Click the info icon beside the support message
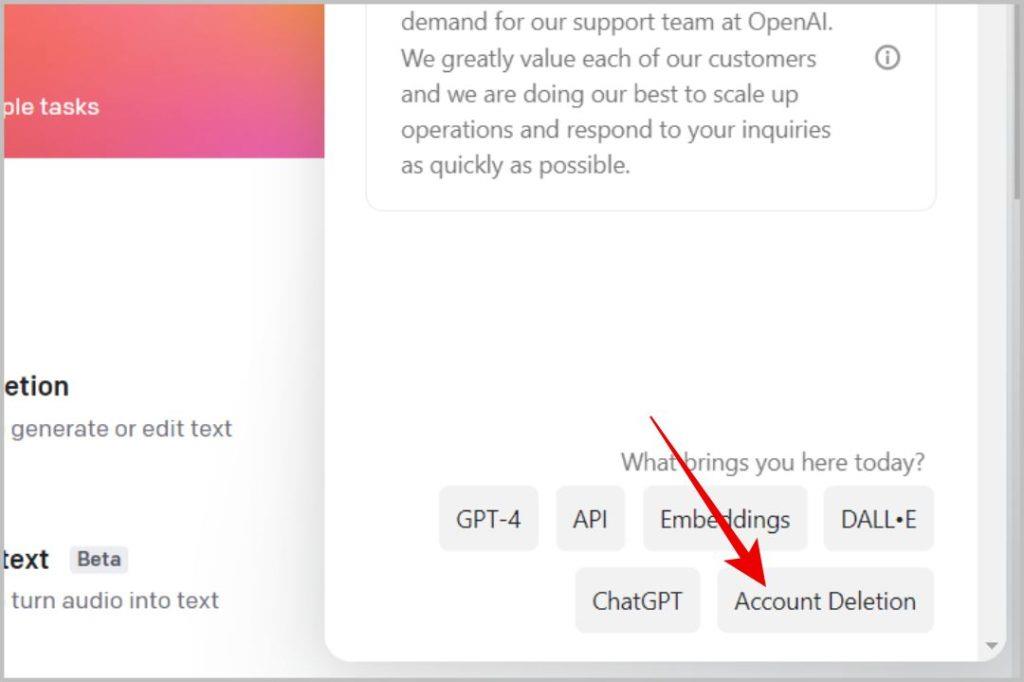The width and height of the screenshot is (1024, 682). [887, 58]
